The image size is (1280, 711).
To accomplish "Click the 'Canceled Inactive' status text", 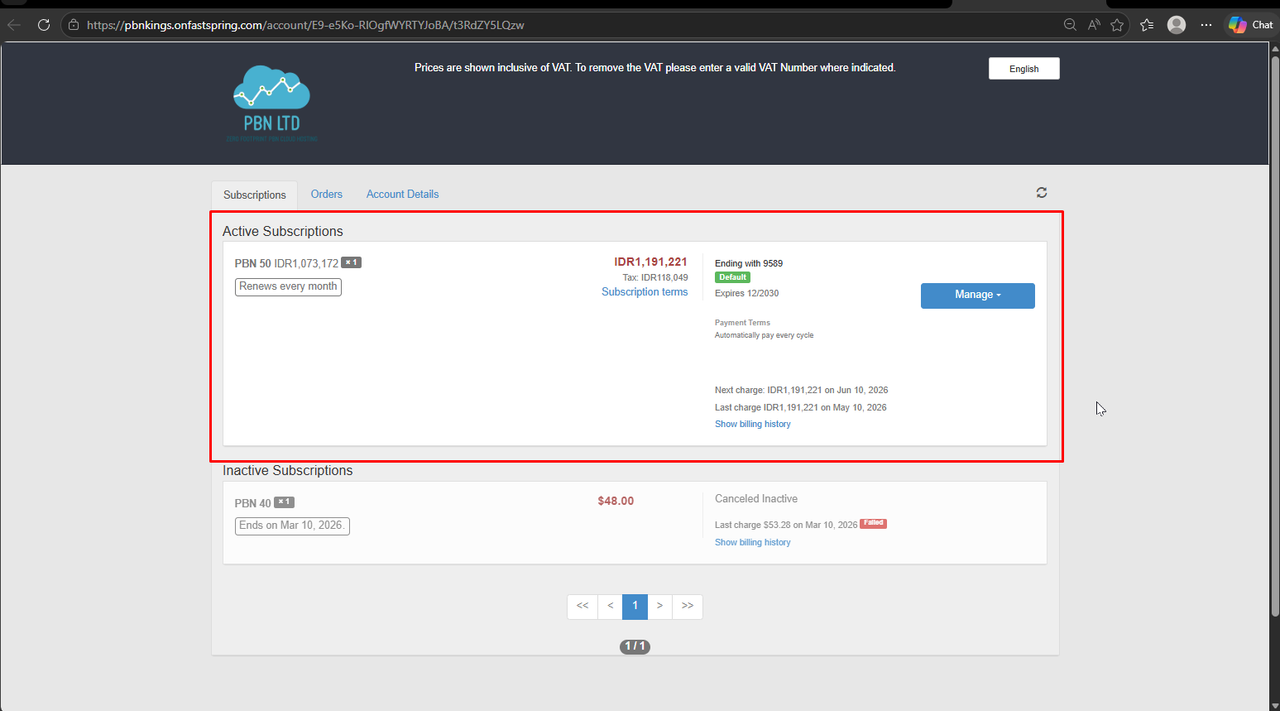I will (x=756, y=499).
